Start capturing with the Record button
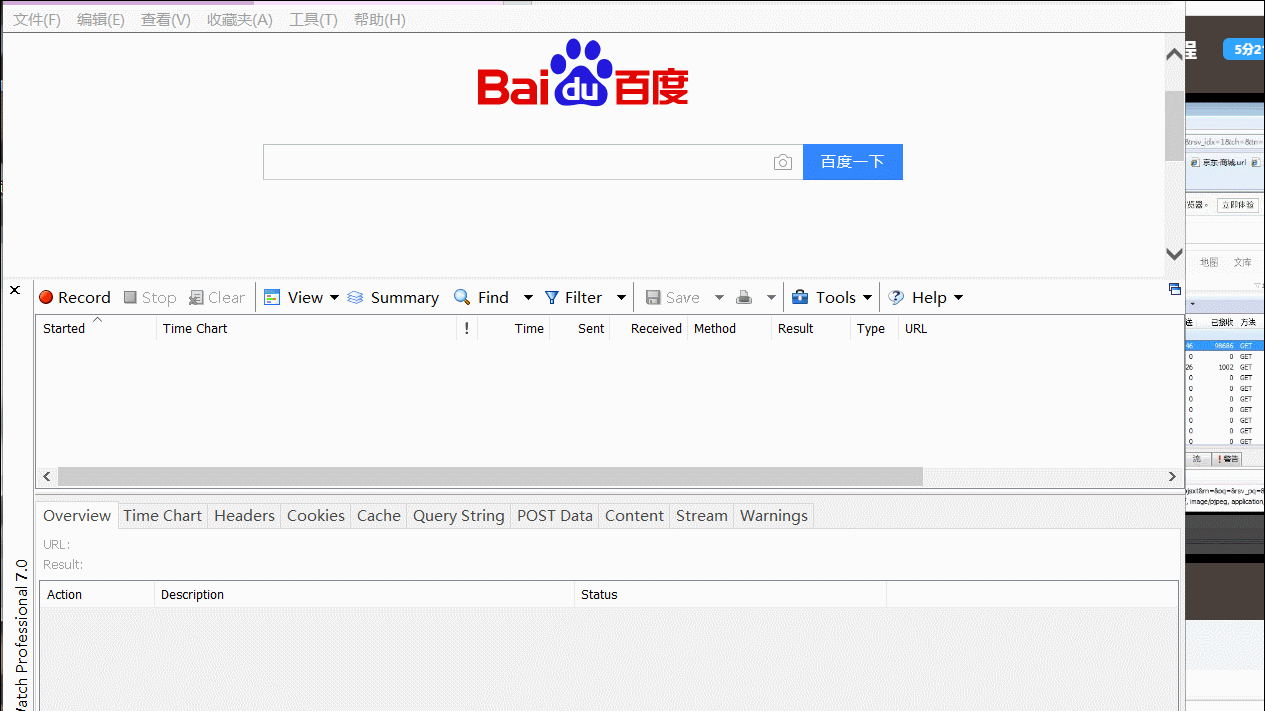The image size is (1265, 711). click(x=74, y=297)
